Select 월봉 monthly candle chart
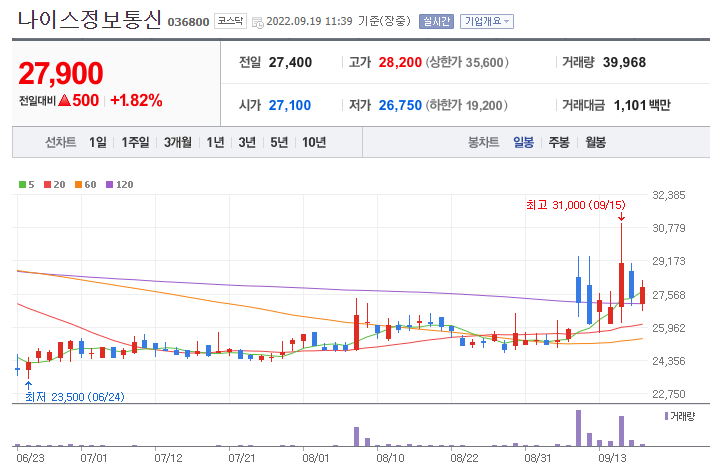The image size is (710, 467). coord(595,143)
